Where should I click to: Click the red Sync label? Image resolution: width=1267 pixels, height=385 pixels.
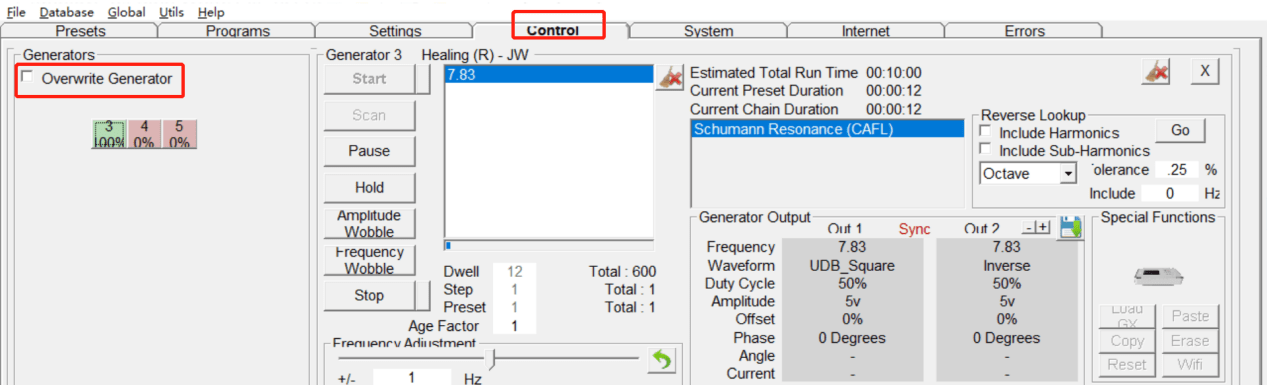pos(914,229)
